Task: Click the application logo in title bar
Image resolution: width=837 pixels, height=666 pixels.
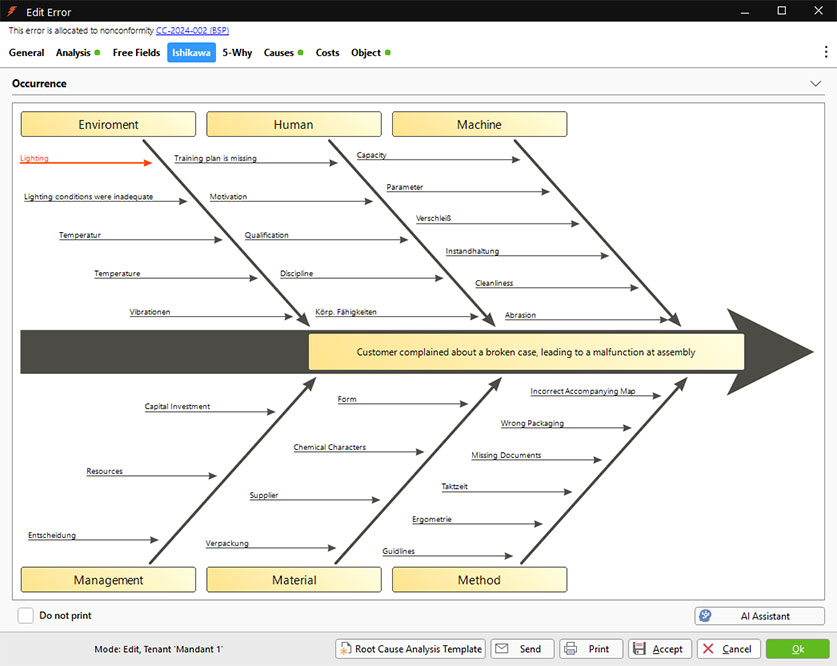Action: click(12, 11)
